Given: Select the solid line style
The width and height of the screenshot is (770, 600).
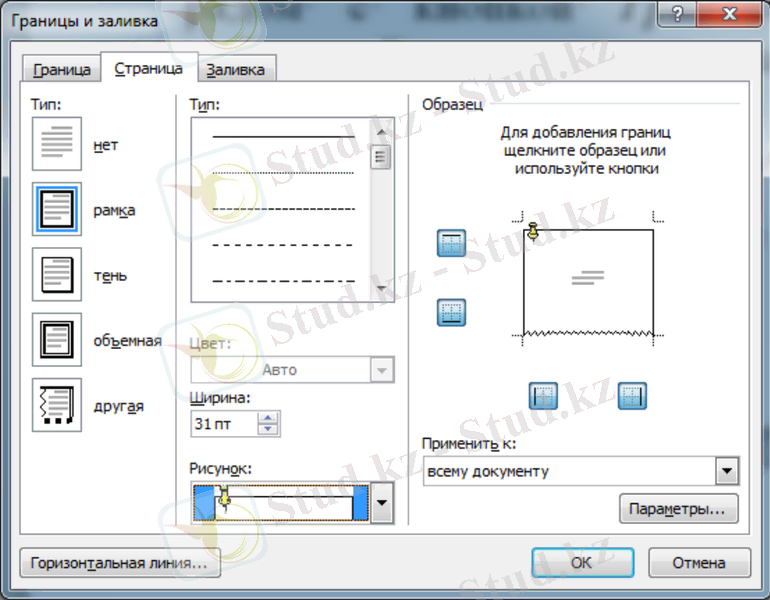Looking at the screenshot, I should coord(283,136).
